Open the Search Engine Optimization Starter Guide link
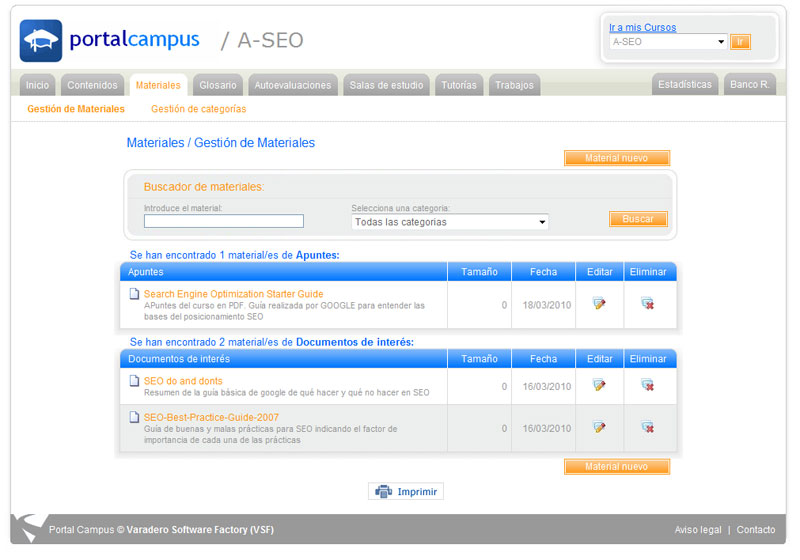This screenshot has width=800, height=560. click(233, 294)
